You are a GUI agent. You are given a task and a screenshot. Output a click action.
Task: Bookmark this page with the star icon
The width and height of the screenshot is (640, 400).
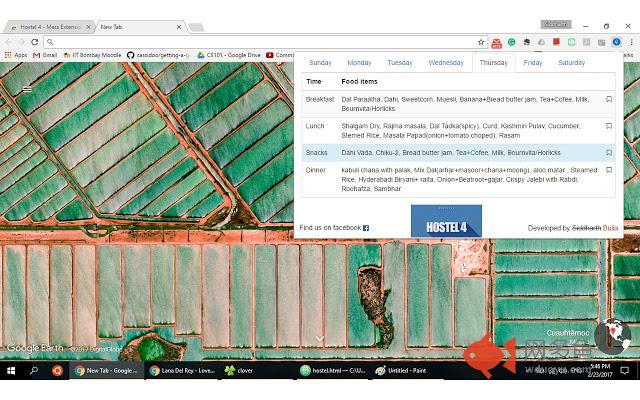tap(481, 42)
